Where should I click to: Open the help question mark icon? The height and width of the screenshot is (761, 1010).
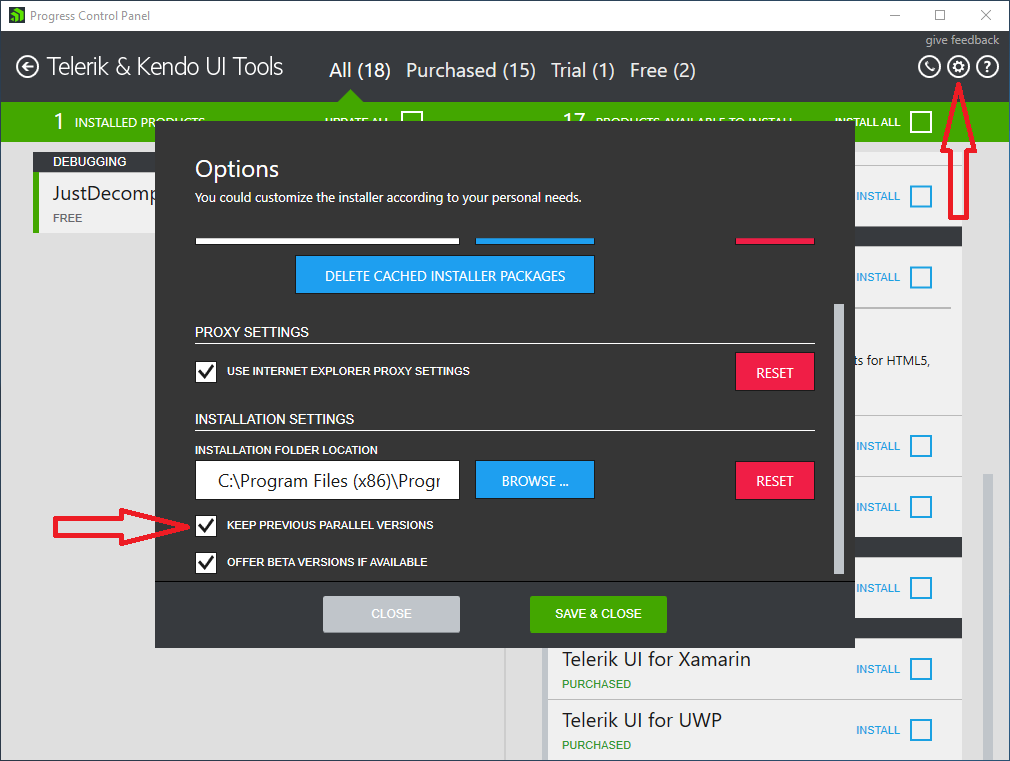click(x=987, y=66)
